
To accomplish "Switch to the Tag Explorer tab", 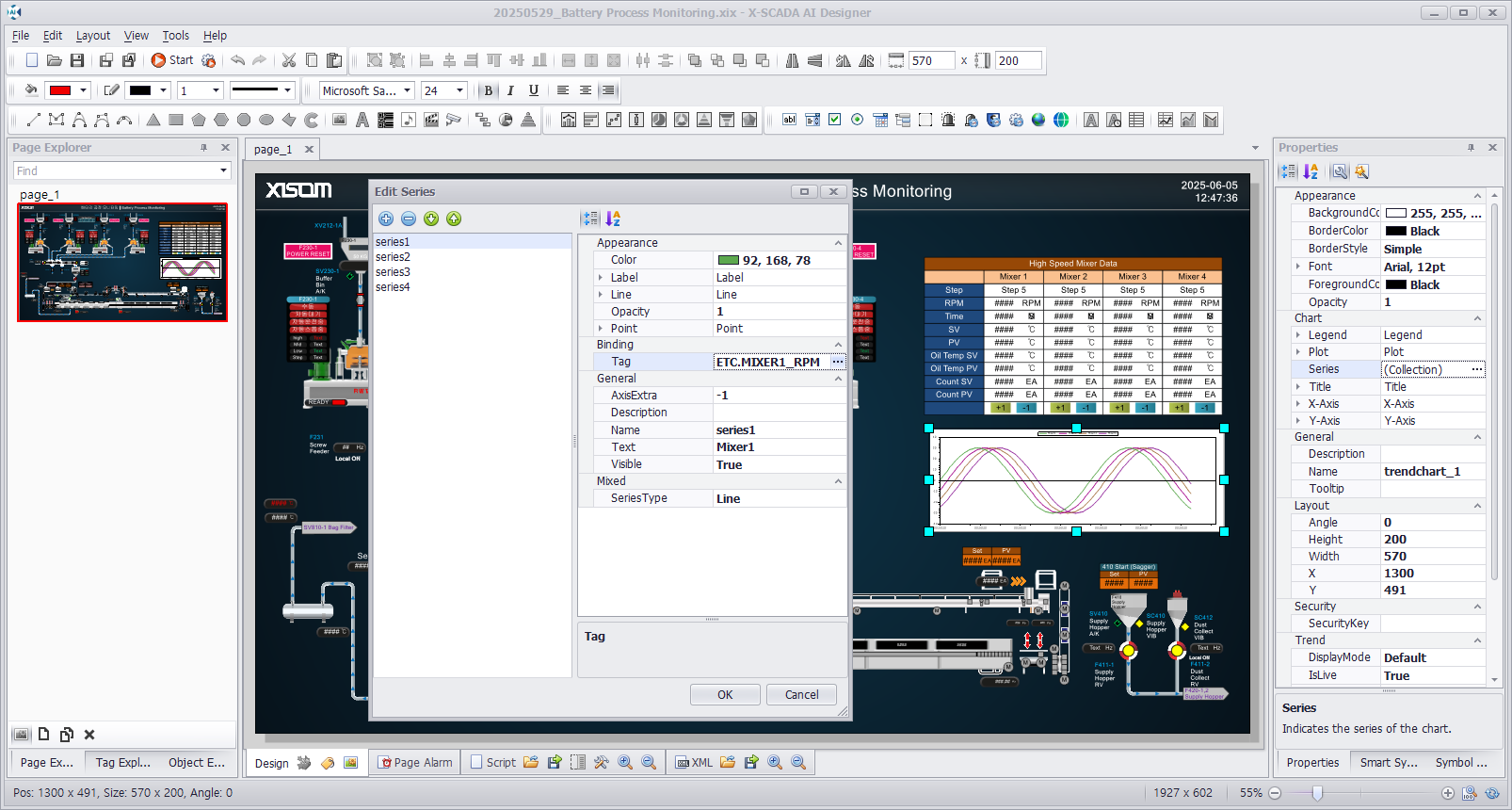I will pyautogui.click(x=122, y=762).
